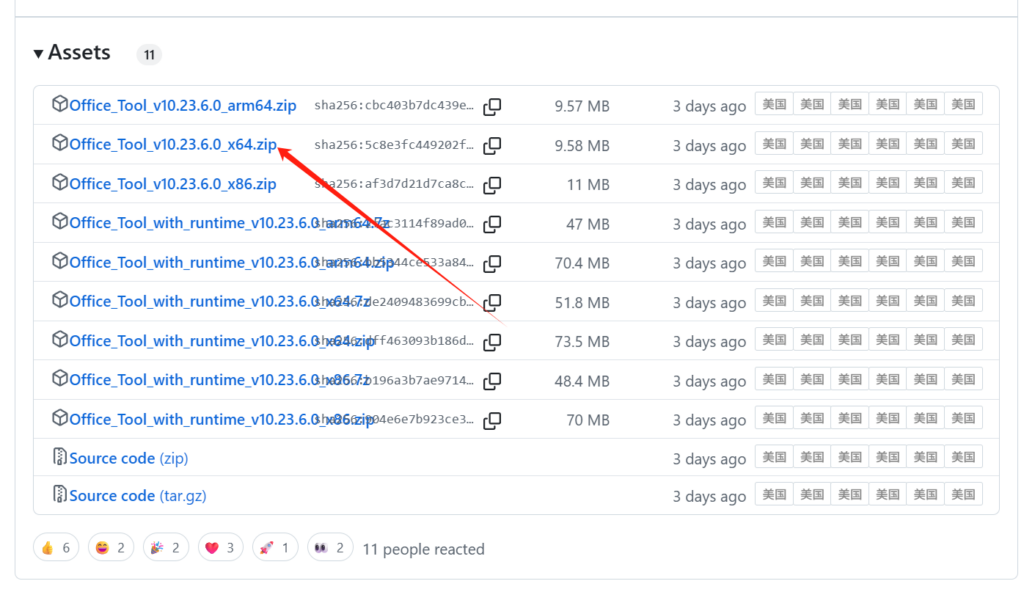Copy SHA256 hash for Office_Tool_v10.23.6.0_x64.zip
The image size is (1024, 592).
pyautogui.click(x=492, y=146)
